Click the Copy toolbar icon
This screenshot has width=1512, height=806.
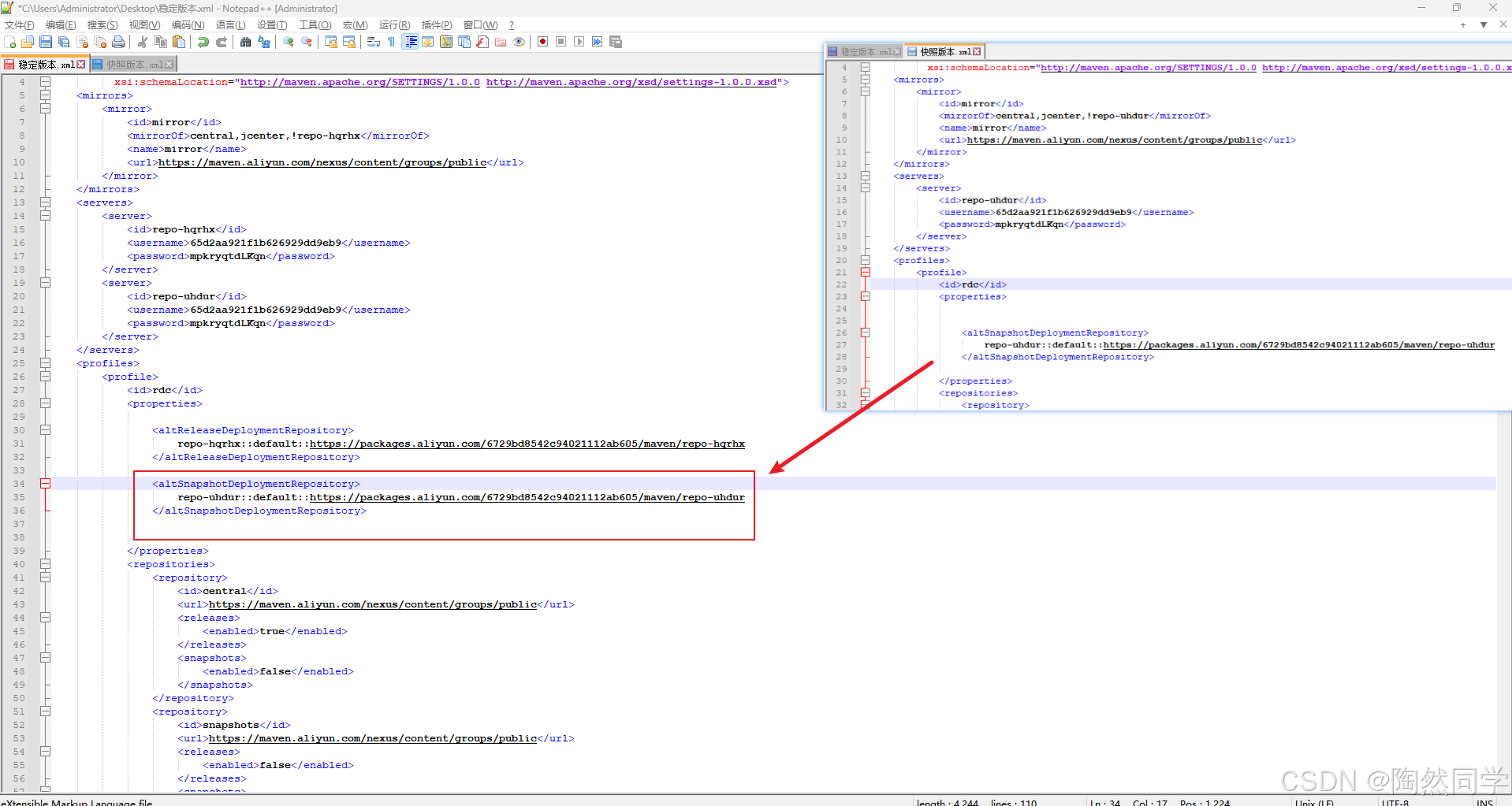point(161,42)
